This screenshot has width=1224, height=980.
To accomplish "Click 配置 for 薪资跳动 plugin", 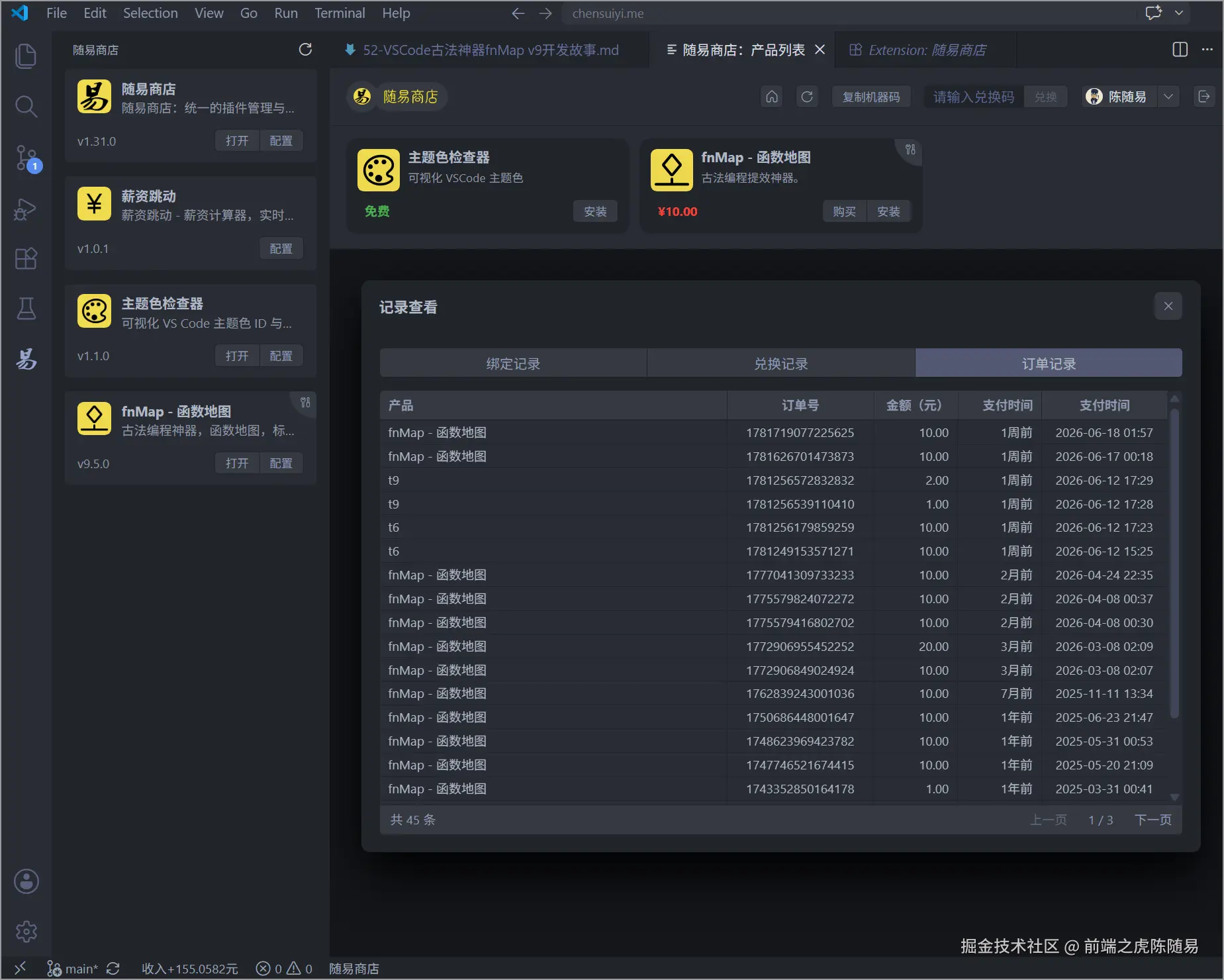I will click(281, 248).
